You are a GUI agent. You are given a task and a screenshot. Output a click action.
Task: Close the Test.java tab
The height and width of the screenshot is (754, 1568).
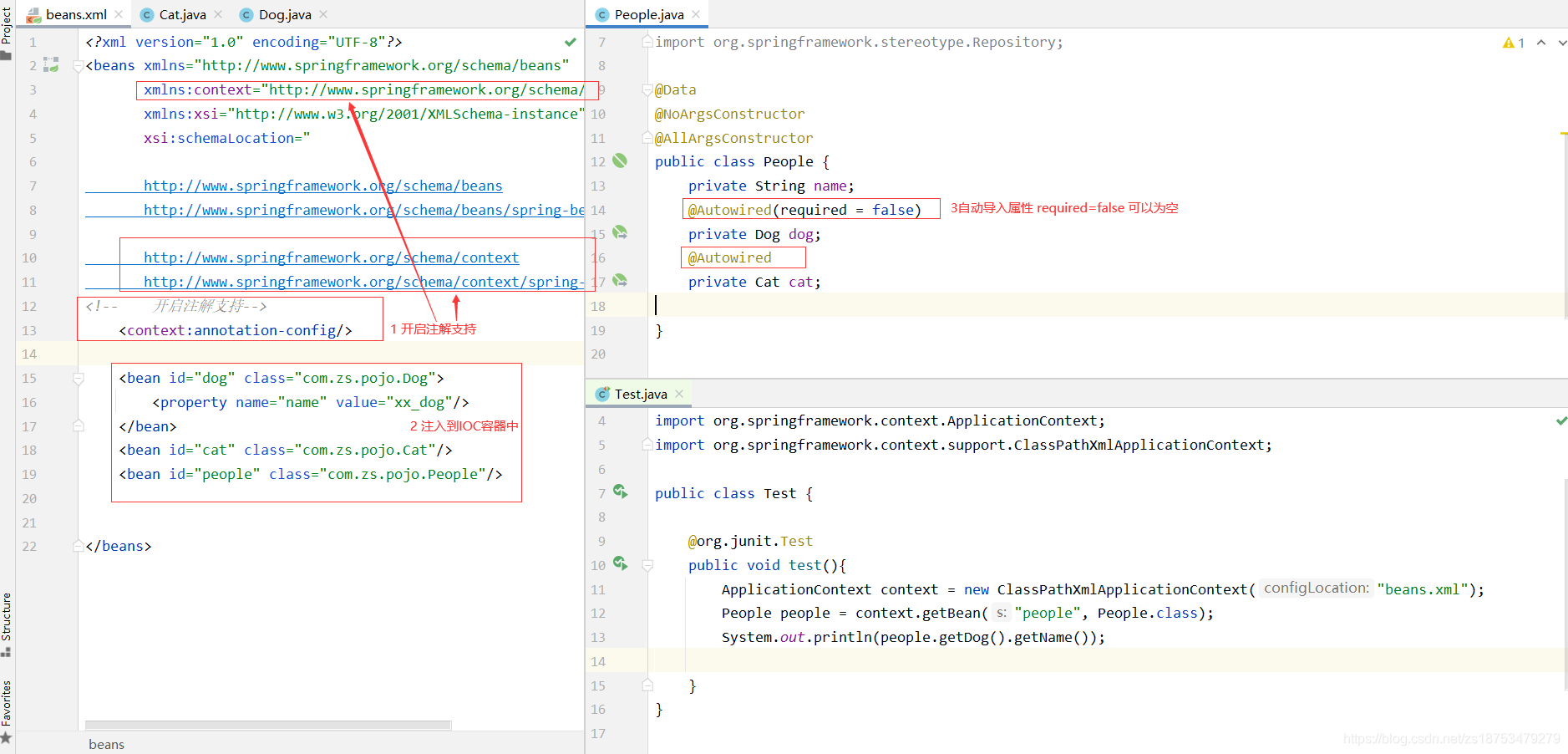click(679, 394)
